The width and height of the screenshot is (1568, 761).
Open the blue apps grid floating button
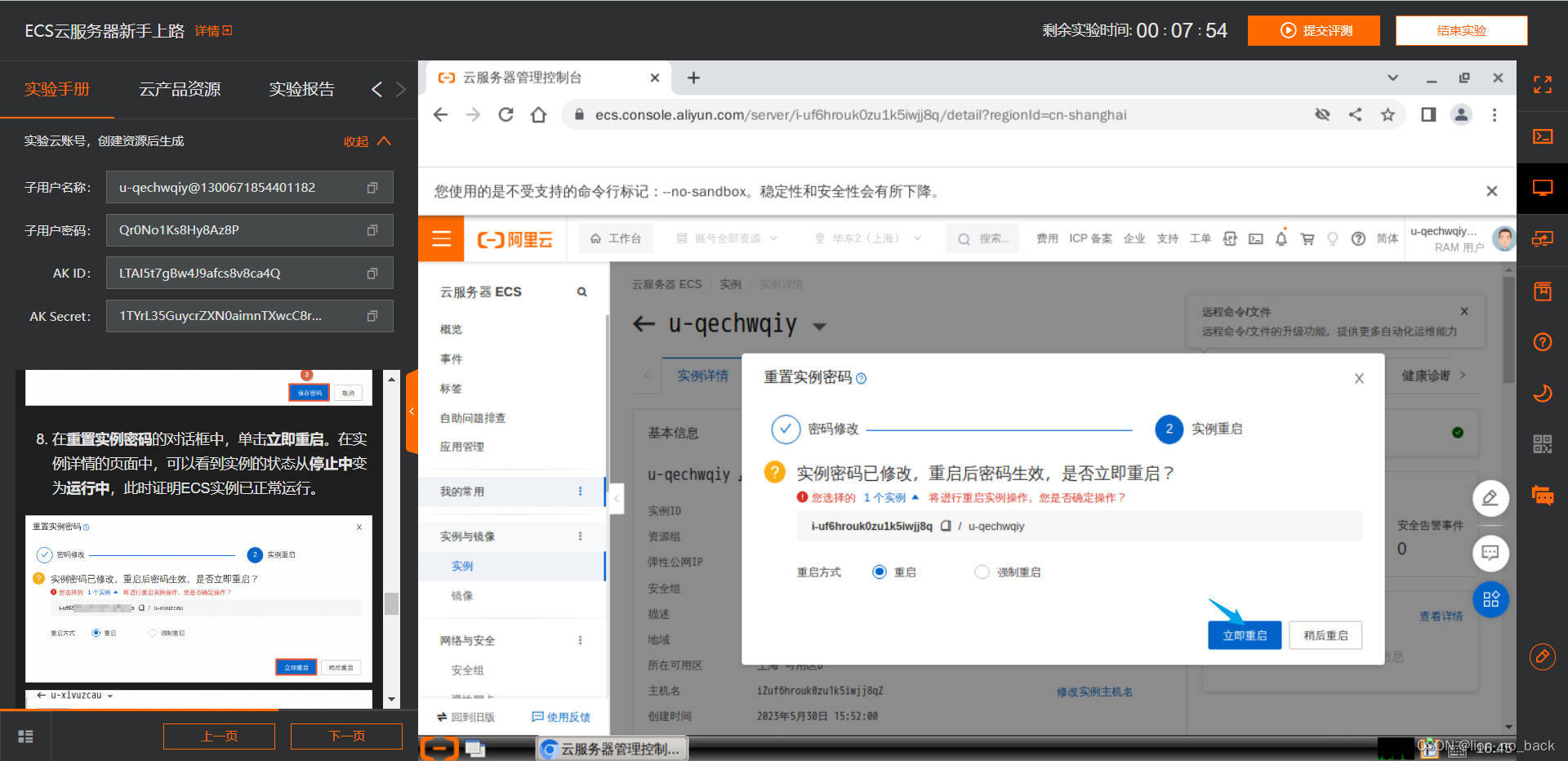[x=1490, y=599]
